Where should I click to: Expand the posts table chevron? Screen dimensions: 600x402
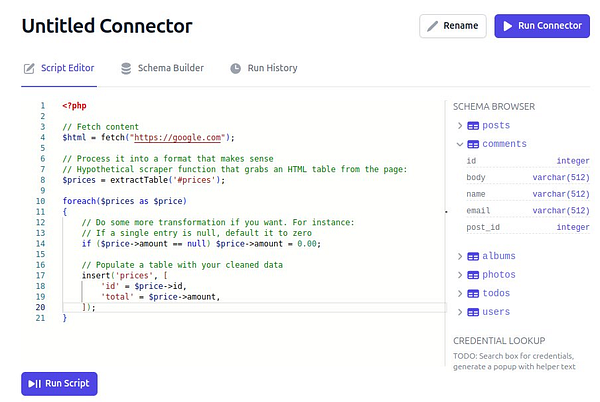tap(460, 126)
